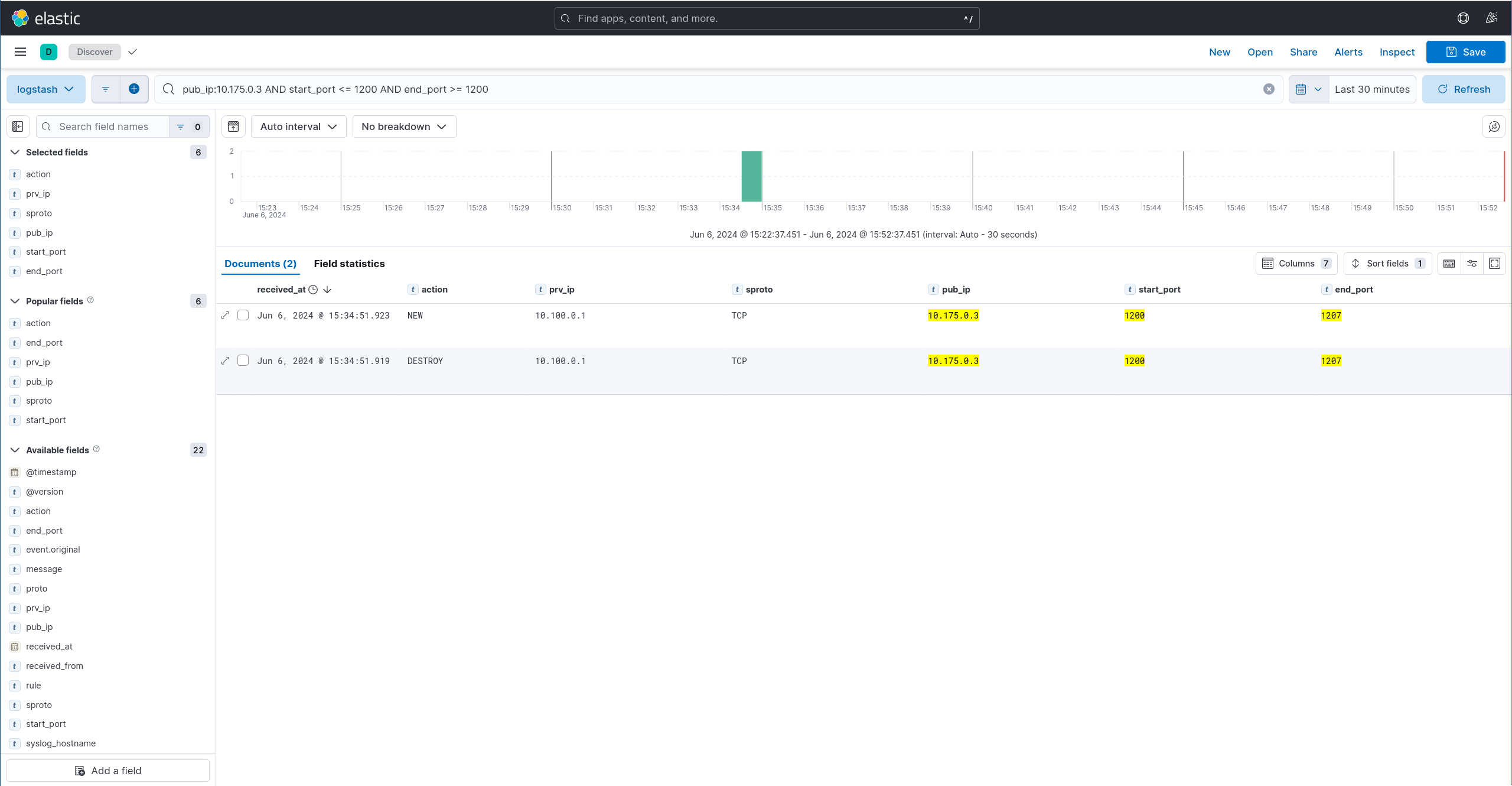Click Inspect in the top menu

[1397, 52]
